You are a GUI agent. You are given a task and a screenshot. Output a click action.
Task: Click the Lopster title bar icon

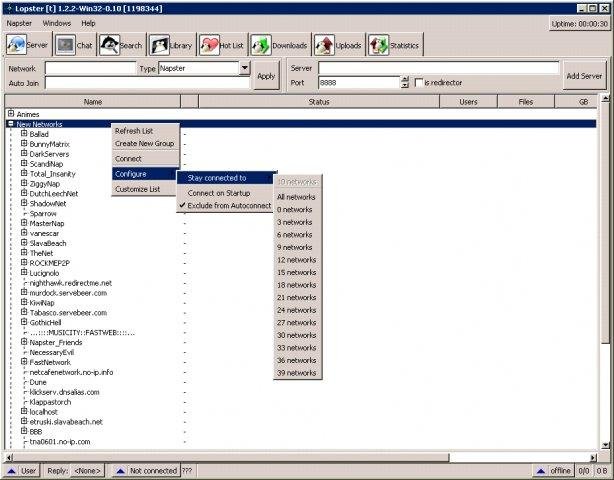click(x=9, y=8)
